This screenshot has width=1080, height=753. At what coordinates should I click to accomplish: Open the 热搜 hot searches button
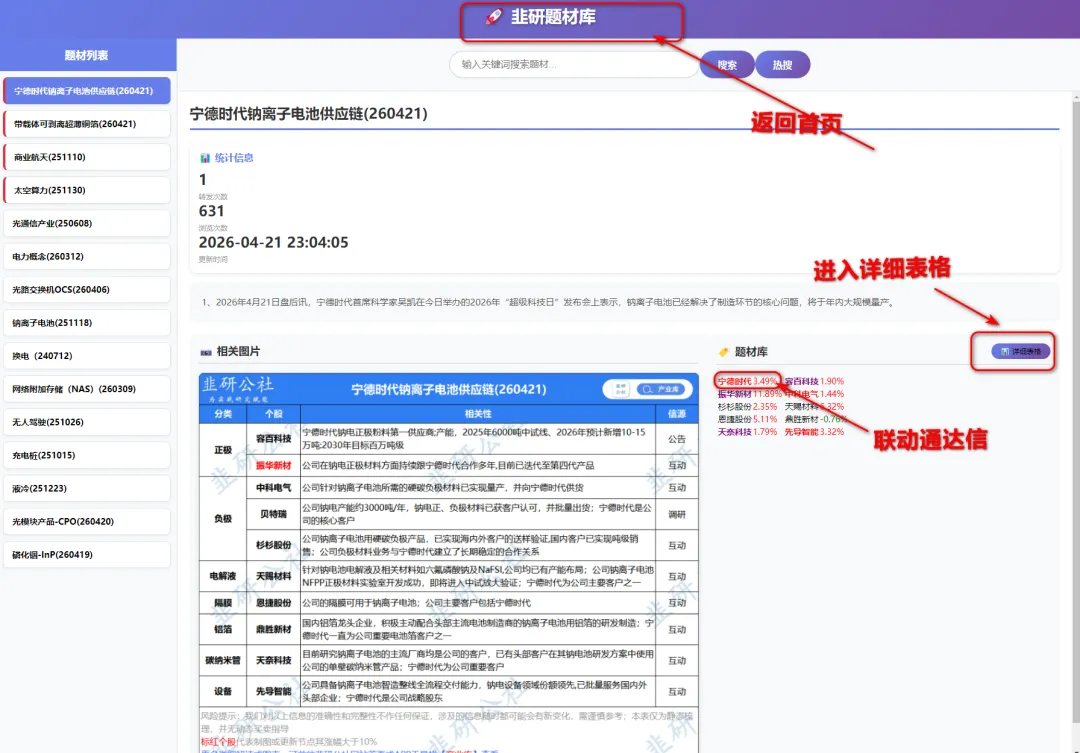(x=782, y=65)
